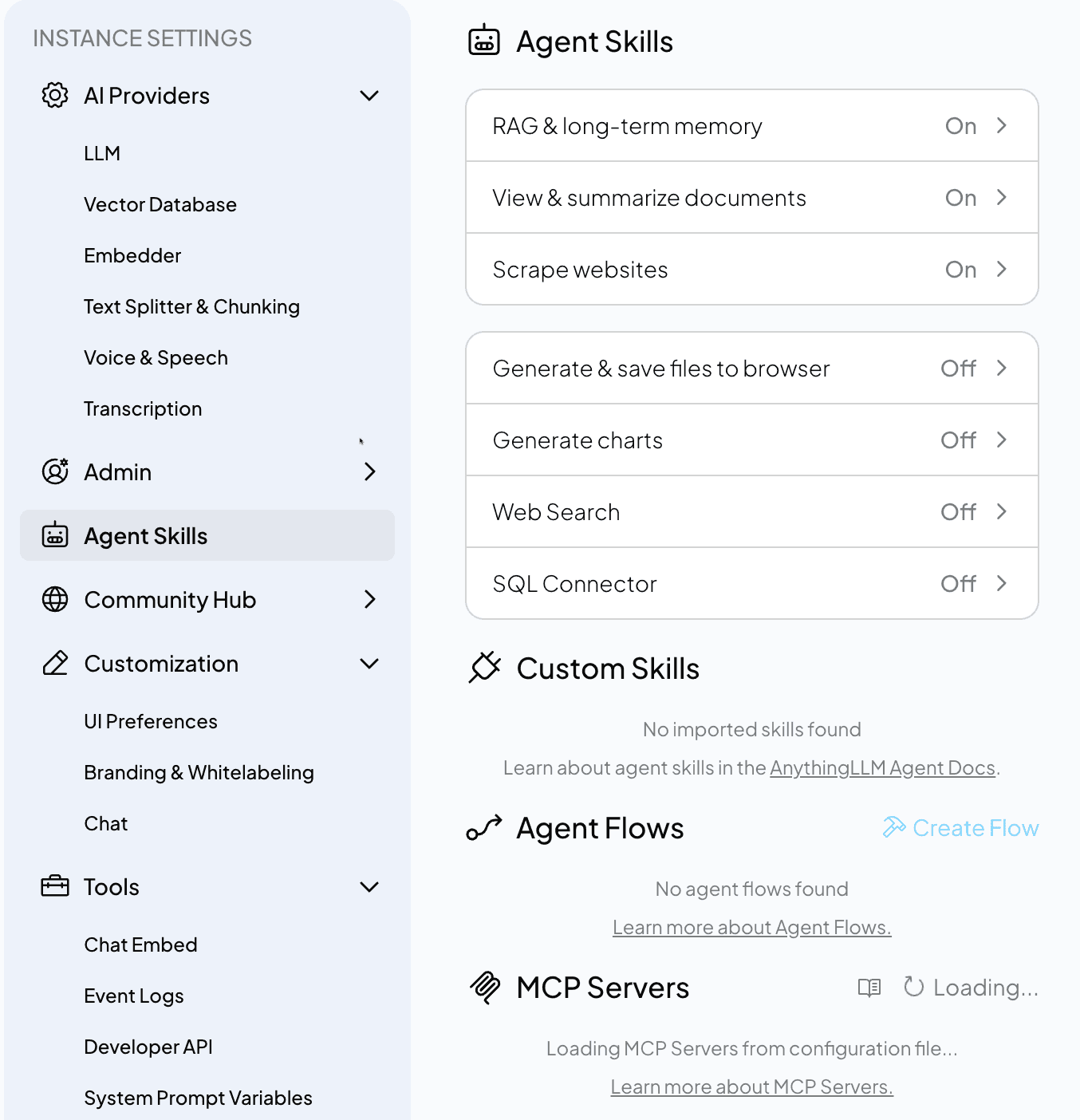Click the Create Flow button
Image resolution: width=1080 pixels, height=1120 pixels.
click(x=960, y=828)
